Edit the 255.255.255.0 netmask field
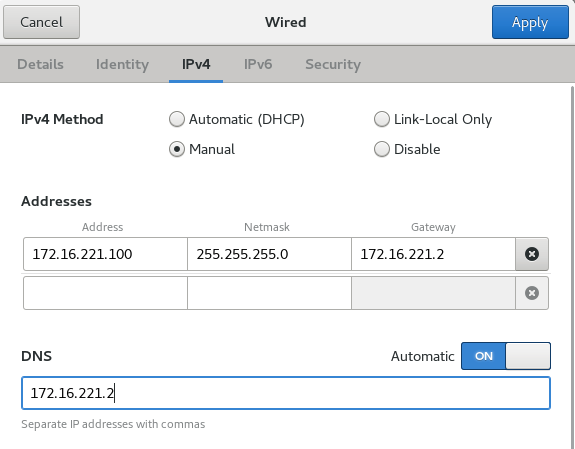Screen dimensions: 575x449 pyautogui.click(x=269, y=254)
